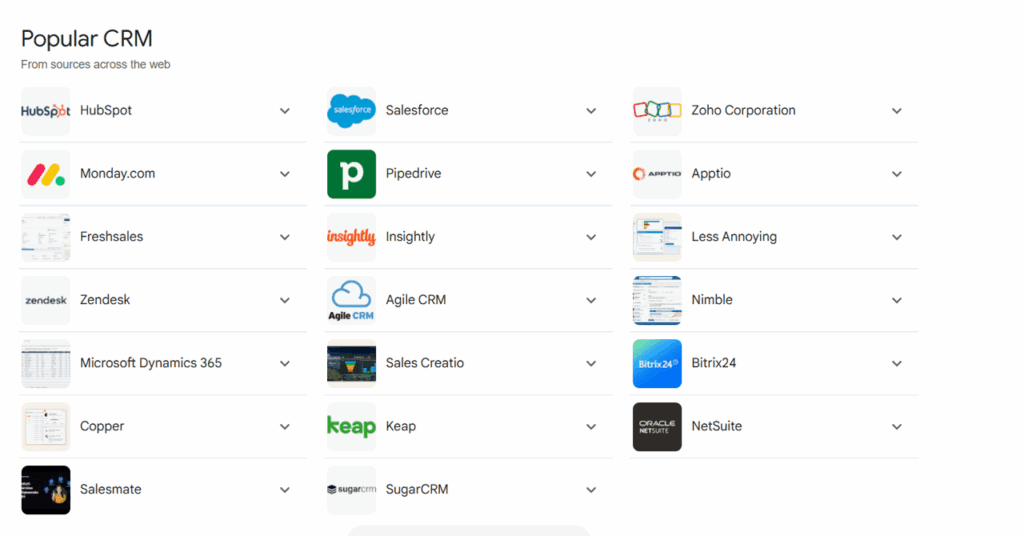Expand the Sales Creatio chevron
This screenshot has width=1024, height=536.
click(591, 364)
